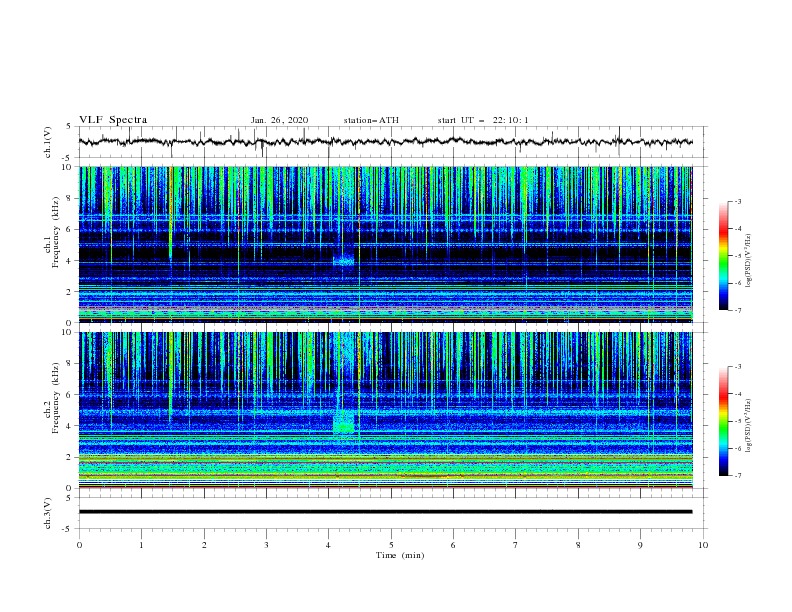Click the ch.1 colorbar log(PSD) label

click(748, 260)
